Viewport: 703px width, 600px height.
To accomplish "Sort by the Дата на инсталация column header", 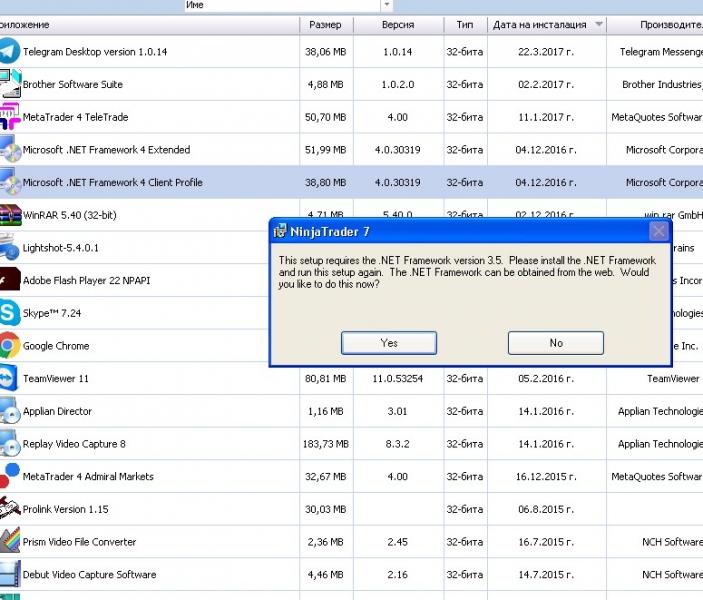I will (x=547, y=25).
